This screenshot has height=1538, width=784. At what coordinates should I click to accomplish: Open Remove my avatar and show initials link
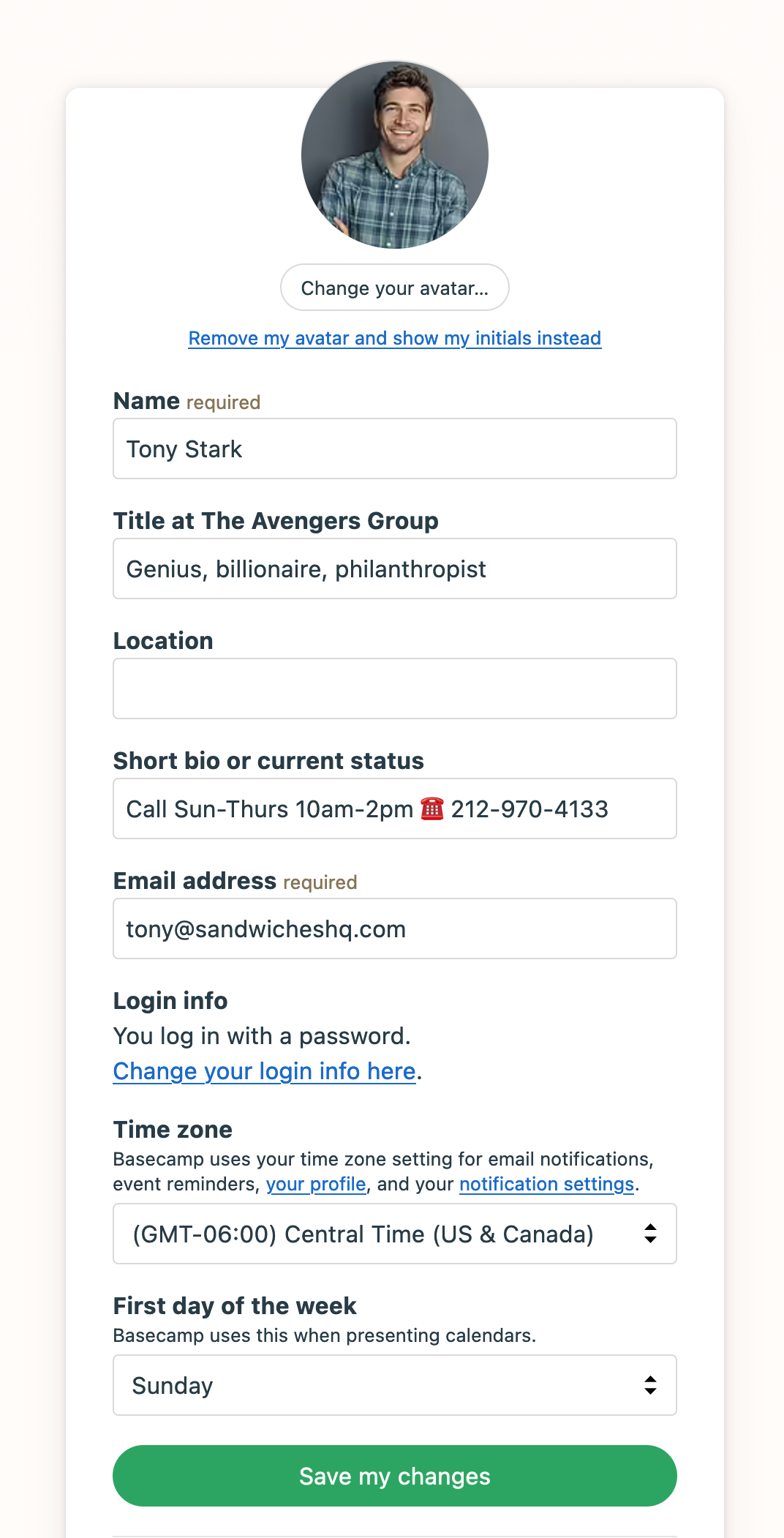pos(394,338)
